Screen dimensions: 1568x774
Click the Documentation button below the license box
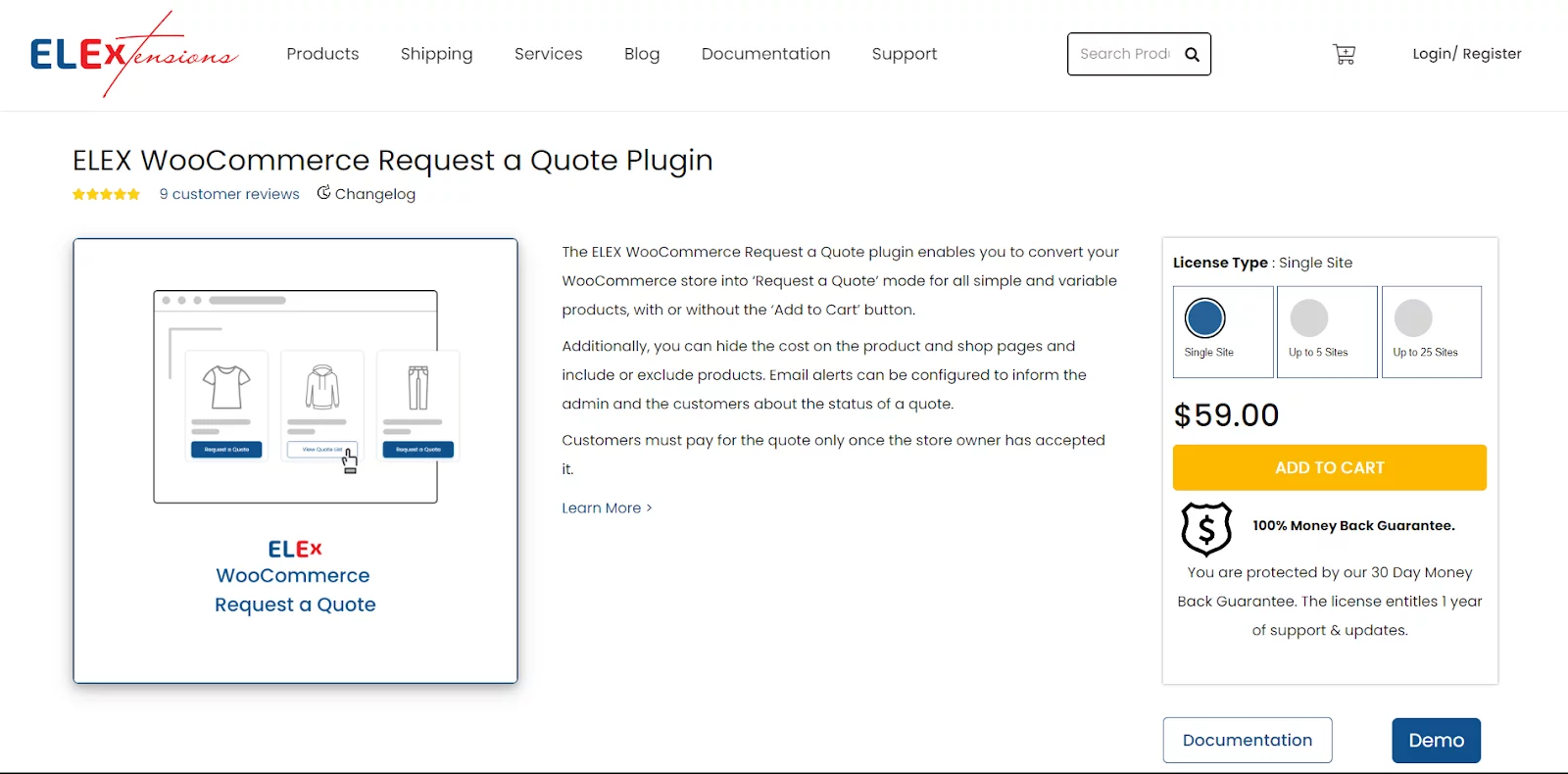(x=1248, y=740)
